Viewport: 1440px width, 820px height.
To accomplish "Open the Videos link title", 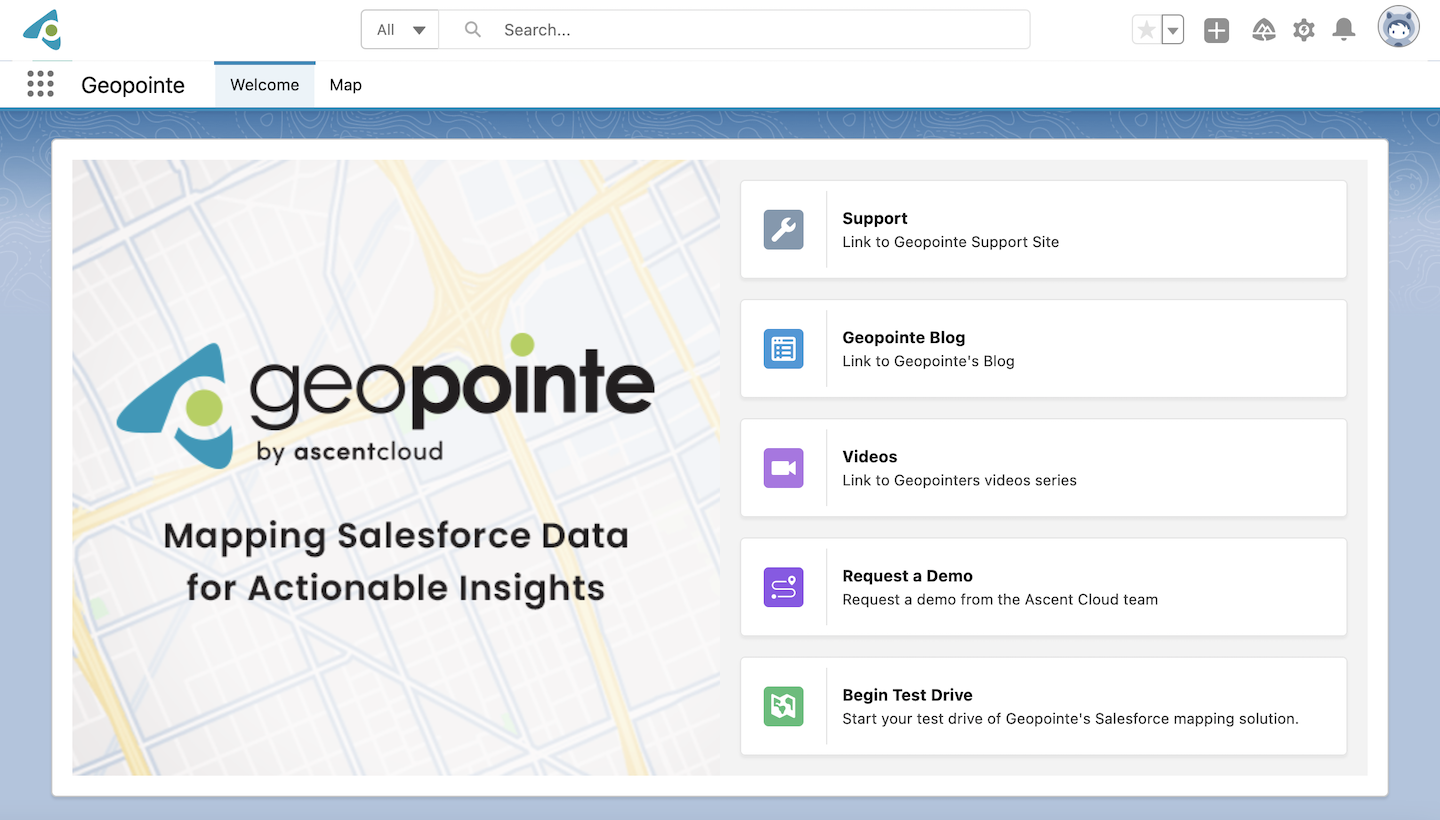I will [x=870, y=456].
